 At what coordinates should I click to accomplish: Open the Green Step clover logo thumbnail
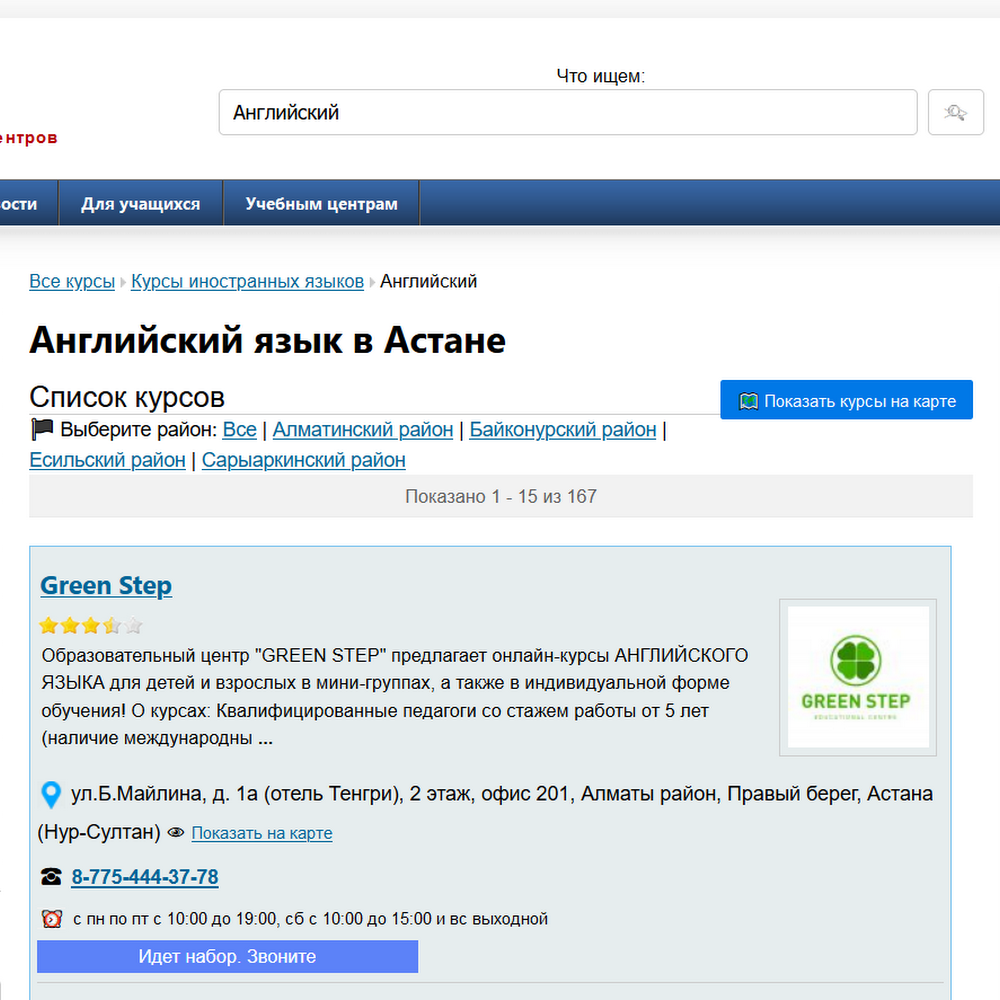(x=858, y=677)
